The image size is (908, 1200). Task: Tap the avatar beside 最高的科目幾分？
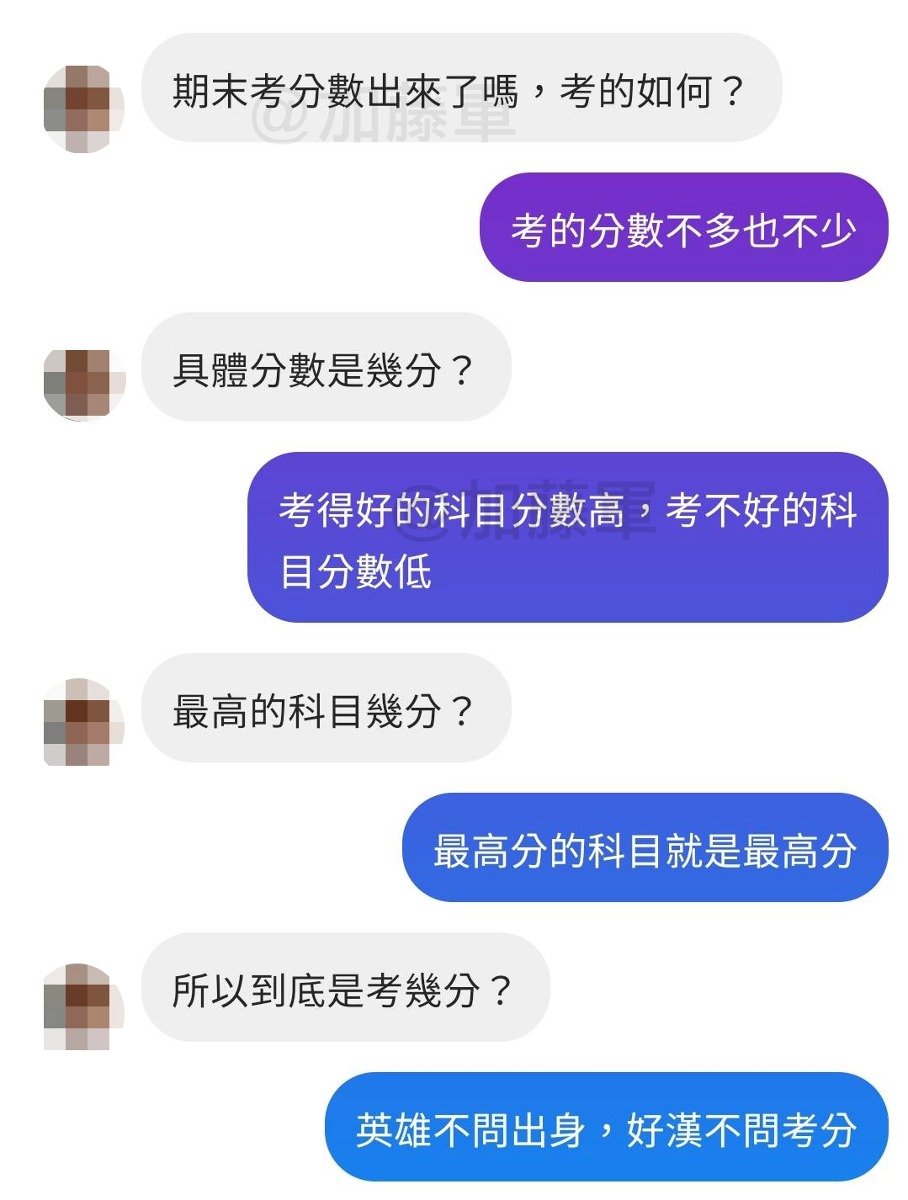coord(84,723)
